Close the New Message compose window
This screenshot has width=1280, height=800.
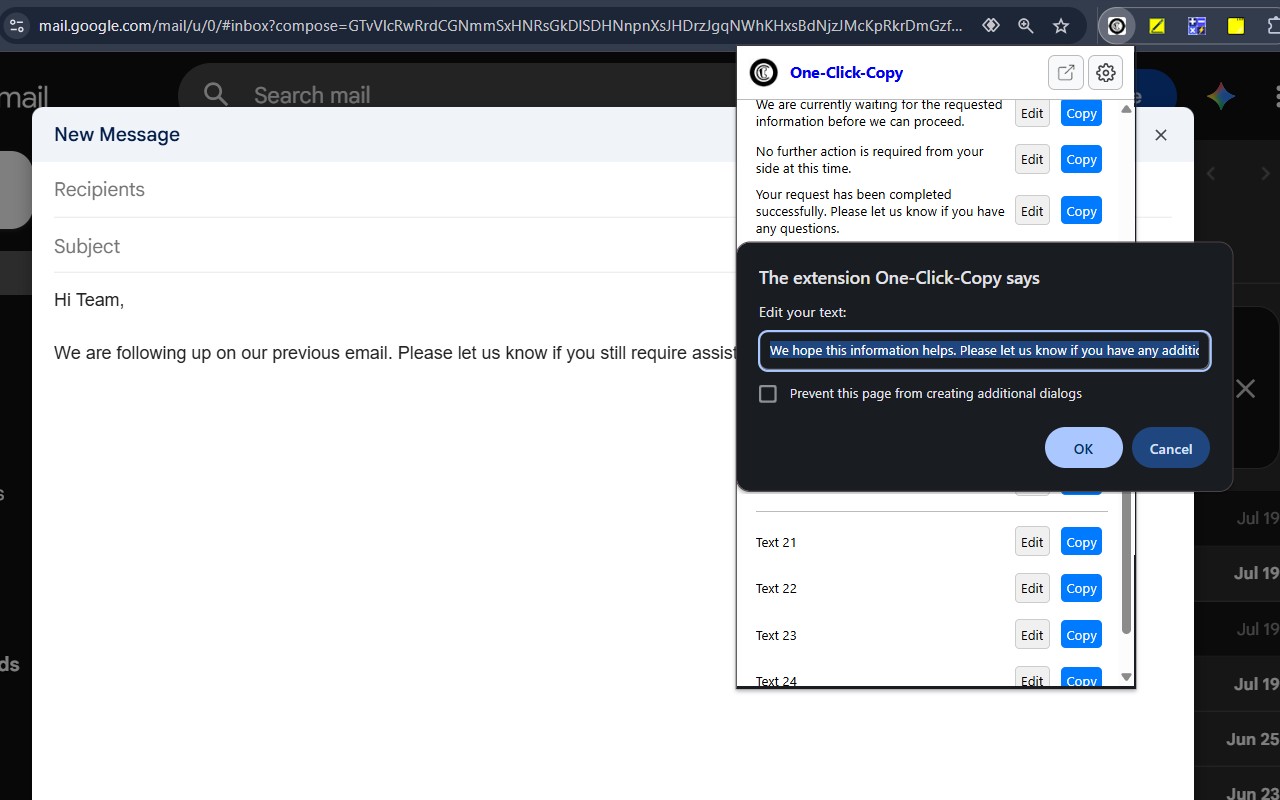pyautogui.click(x=1161, y=135)
